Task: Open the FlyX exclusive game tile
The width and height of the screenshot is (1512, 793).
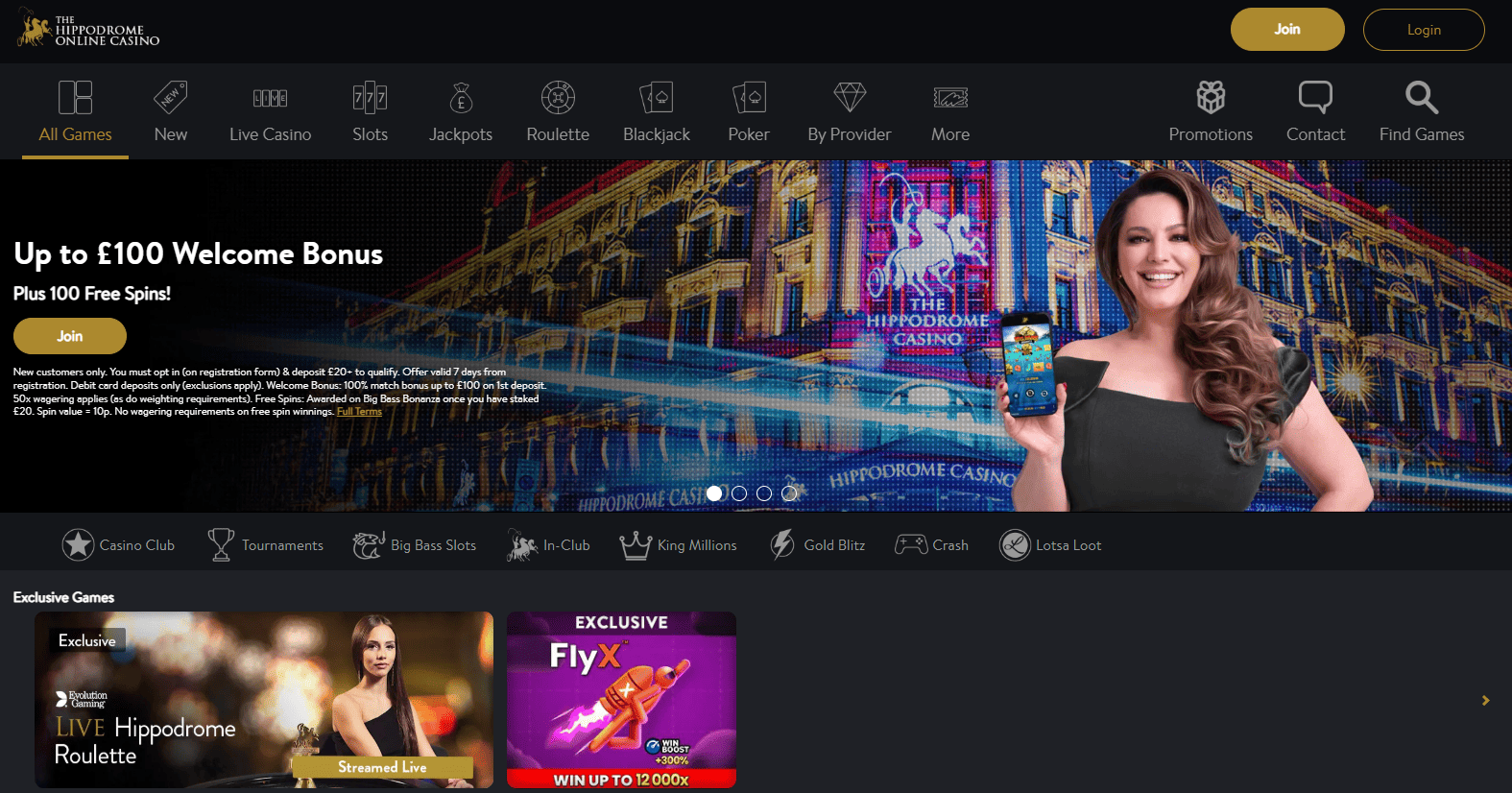Action: [x=621, y=700]
